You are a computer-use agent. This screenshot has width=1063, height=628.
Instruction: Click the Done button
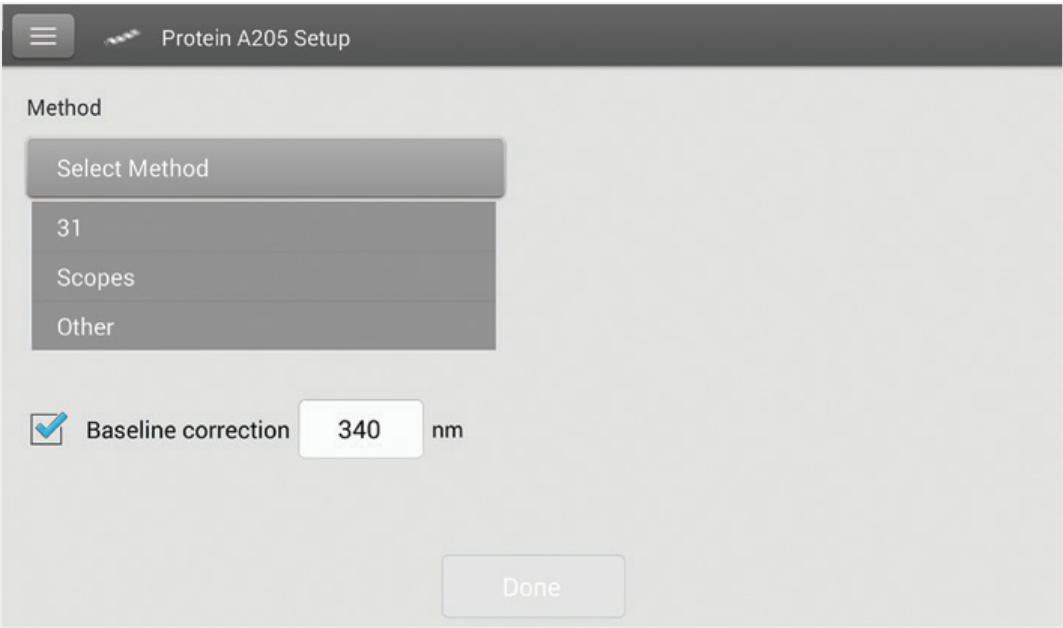click(x=533, y=586)
